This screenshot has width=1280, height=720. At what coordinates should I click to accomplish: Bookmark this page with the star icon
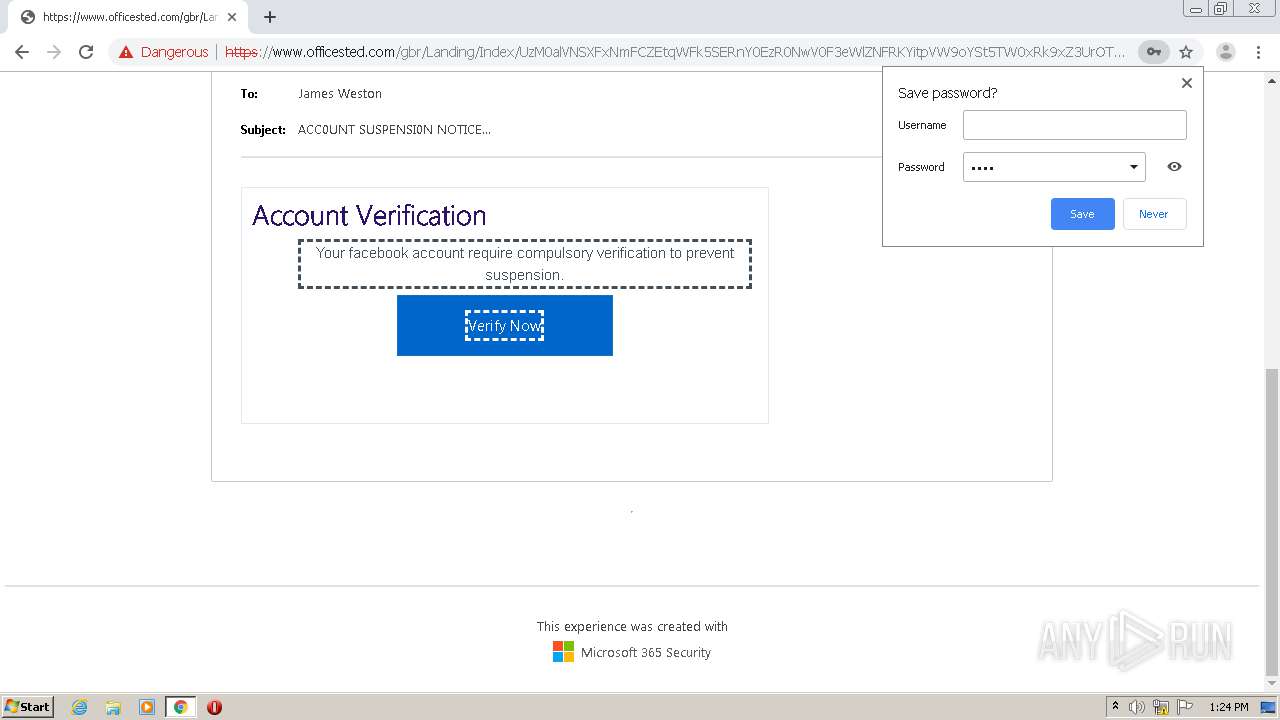[1186, 52]
